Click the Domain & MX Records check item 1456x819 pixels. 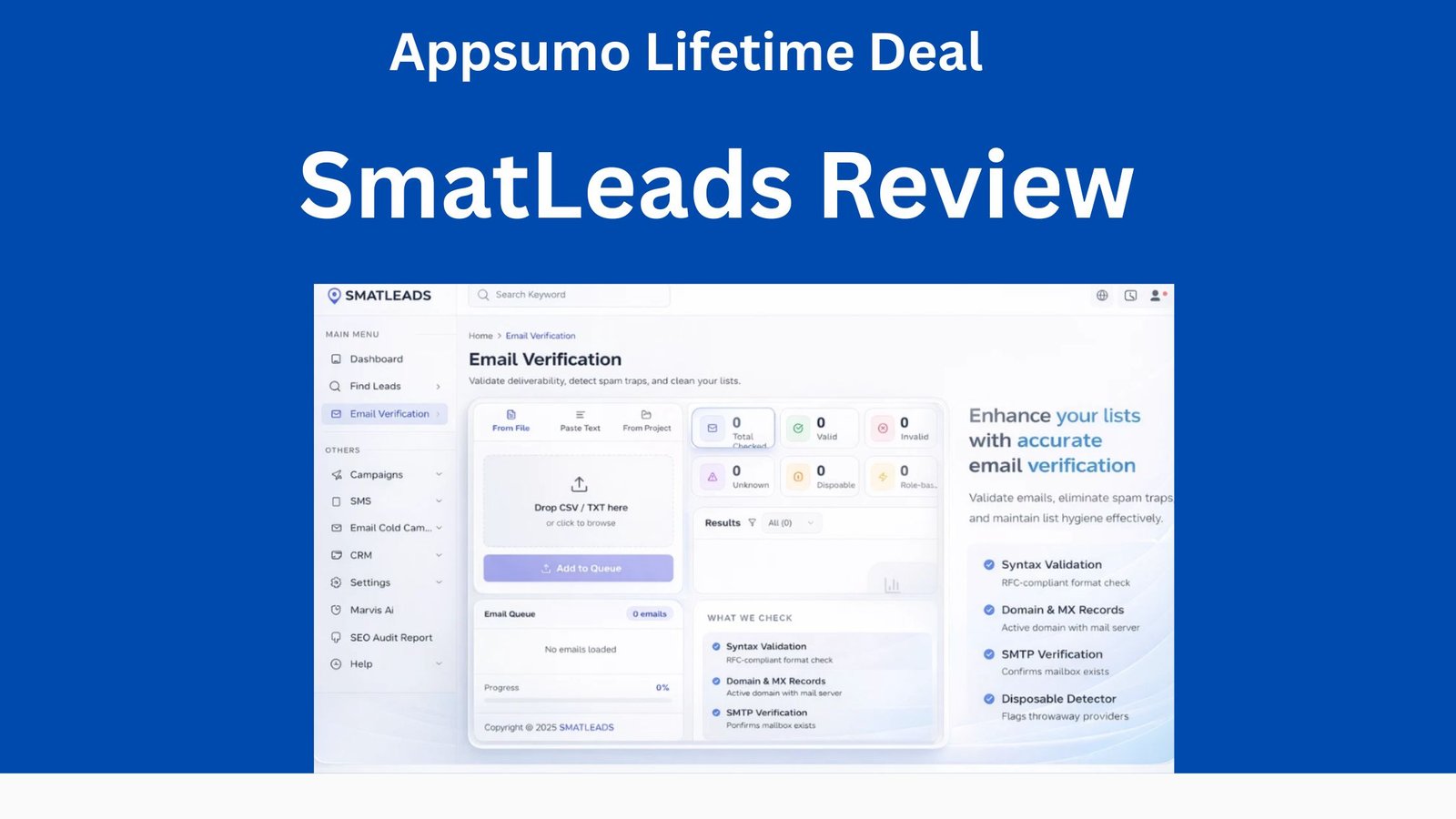point(817,686)
